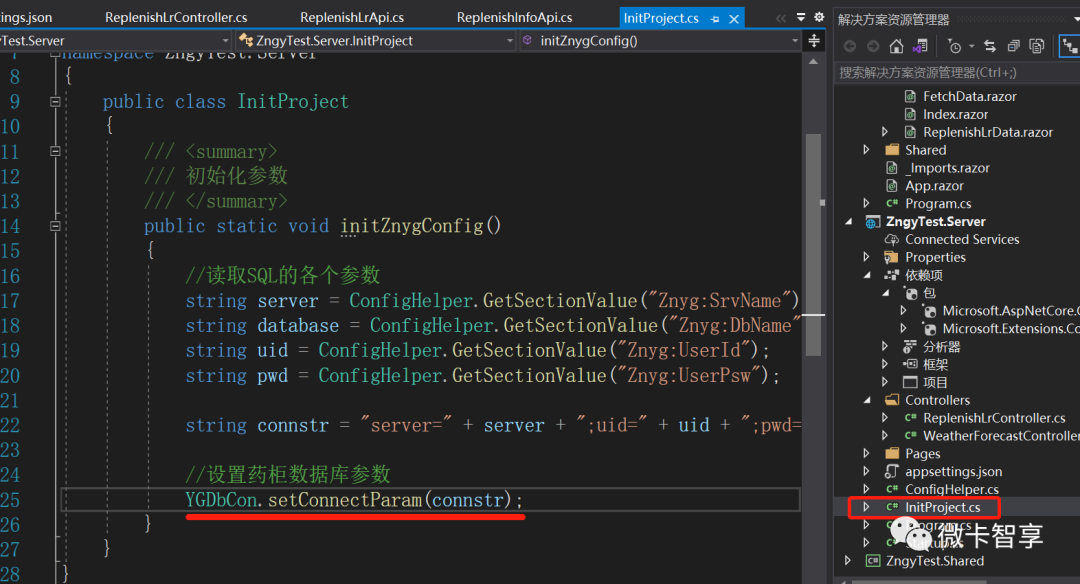Viewport: 1080px width, 584px height.
Task: Click setConnectParam in line 25
Action: (344, 500)
